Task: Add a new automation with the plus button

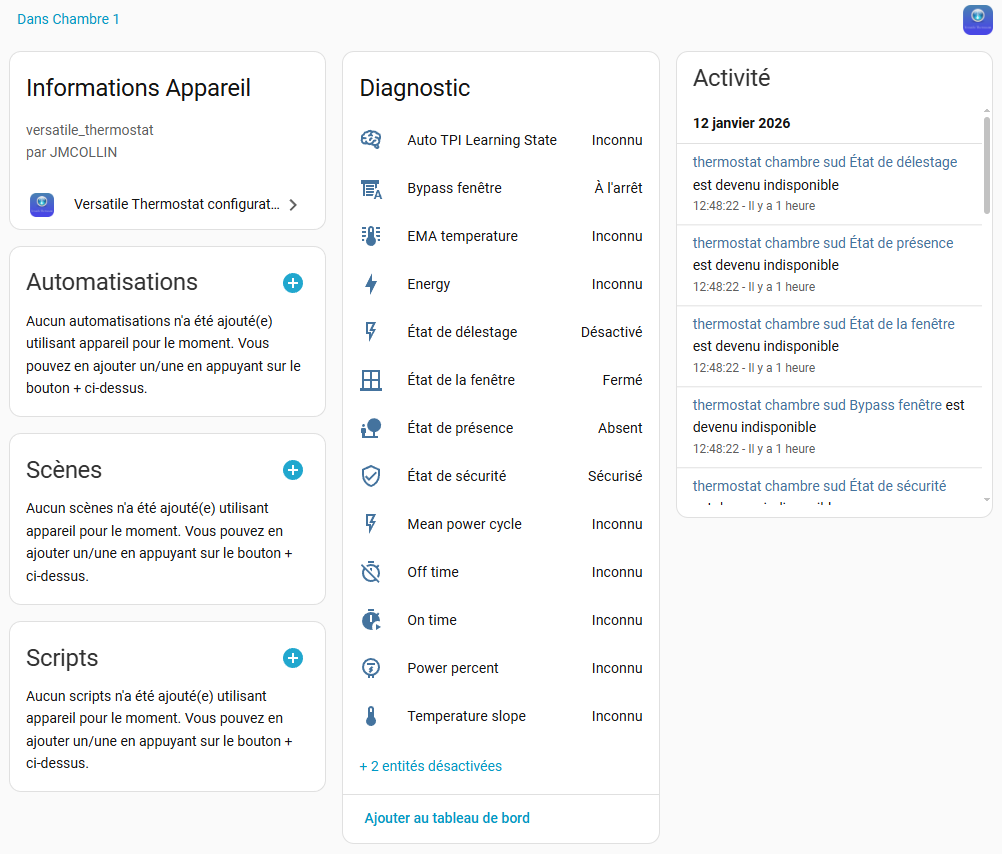Action: coord(292,283)
